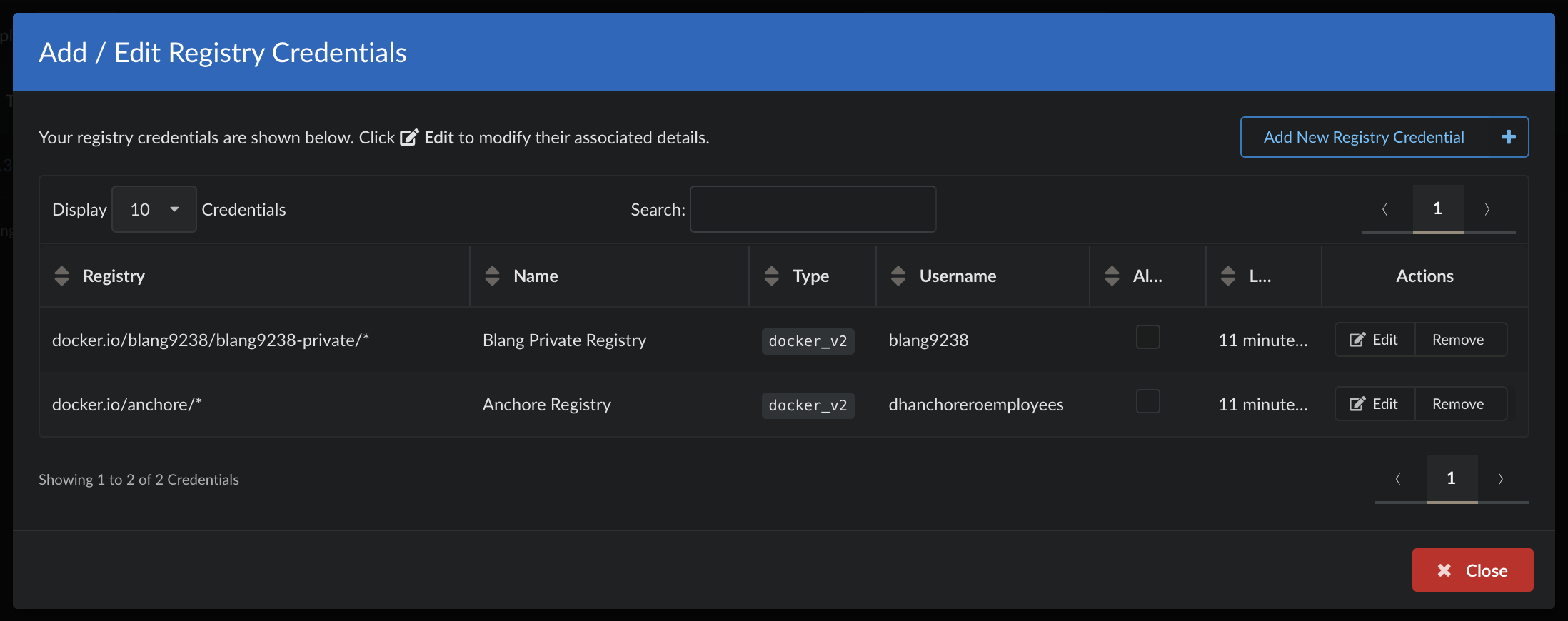Image resolution: width=1568 pixels, height=621 pixels.
Task: Go to next page in bottom pagination
Action: click(1501, 479)
